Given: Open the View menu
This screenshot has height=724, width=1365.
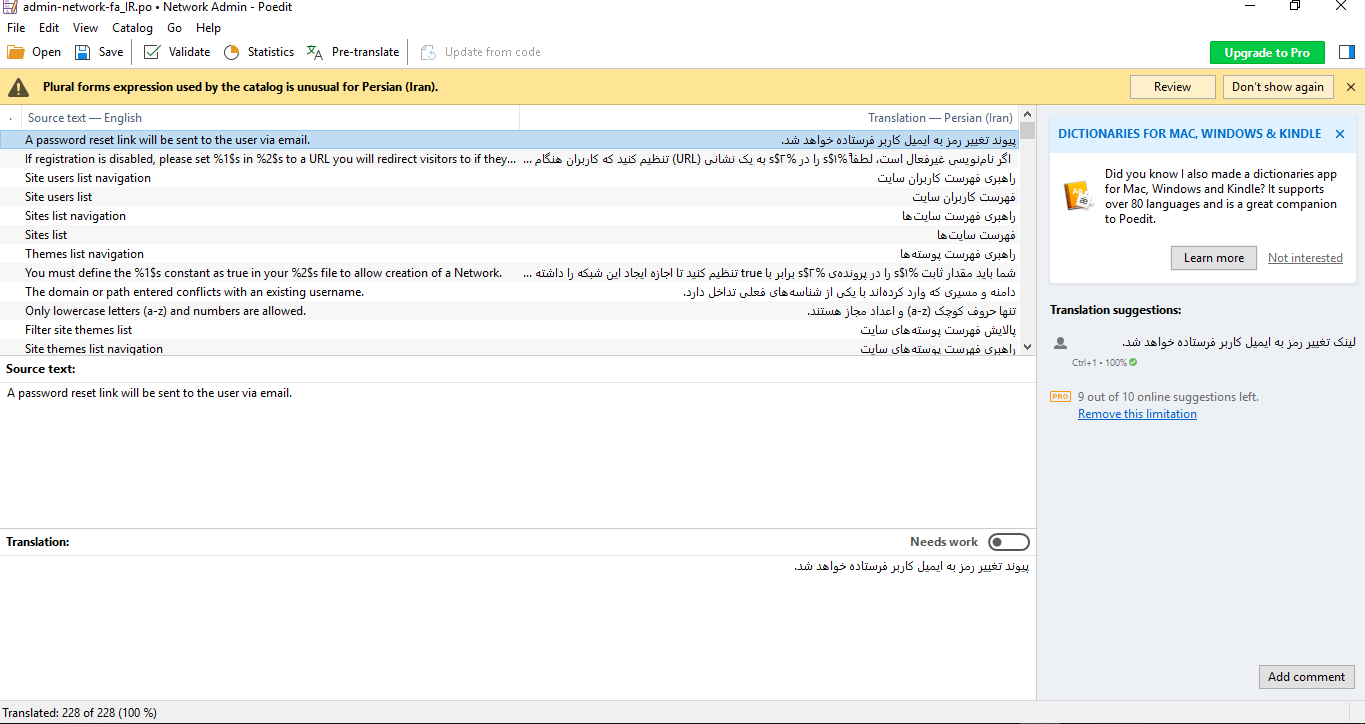Looking at the screenshot, I should [86, 28].
